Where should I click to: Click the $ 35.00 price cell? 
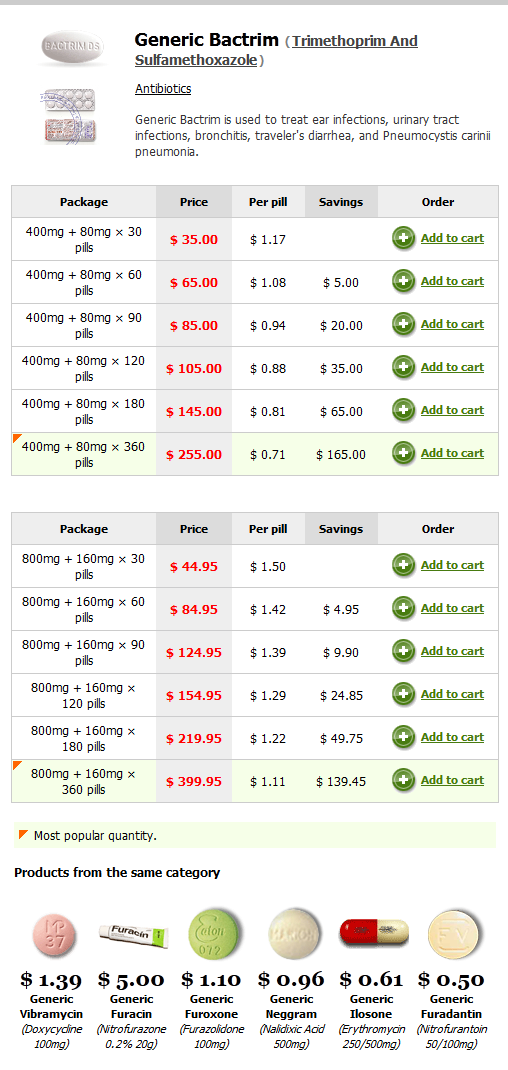coord(194,240)
